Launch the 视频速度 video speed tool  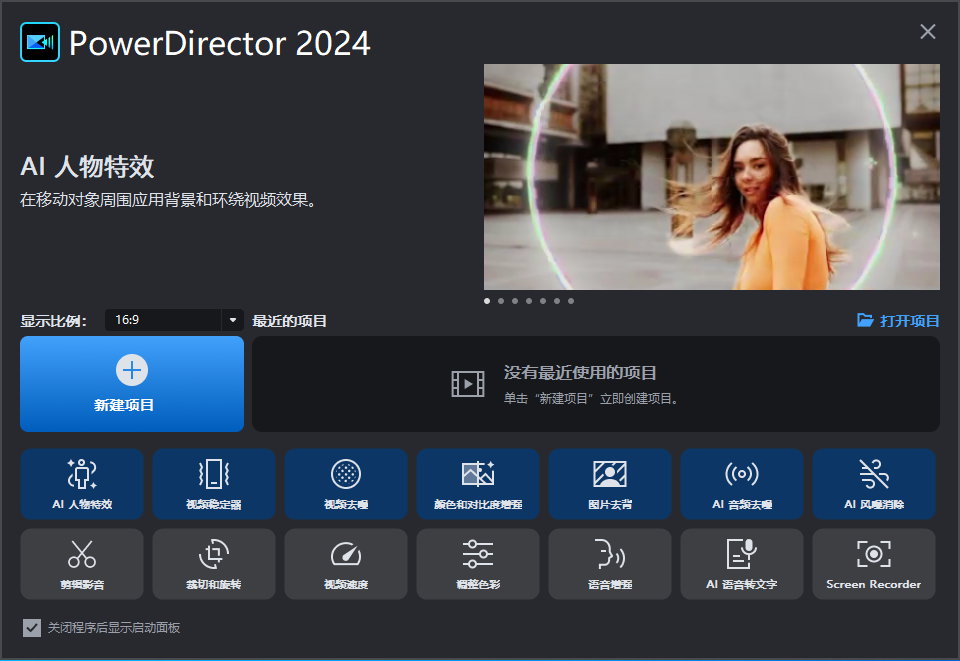pyautogui.click(x=346, y=564)
